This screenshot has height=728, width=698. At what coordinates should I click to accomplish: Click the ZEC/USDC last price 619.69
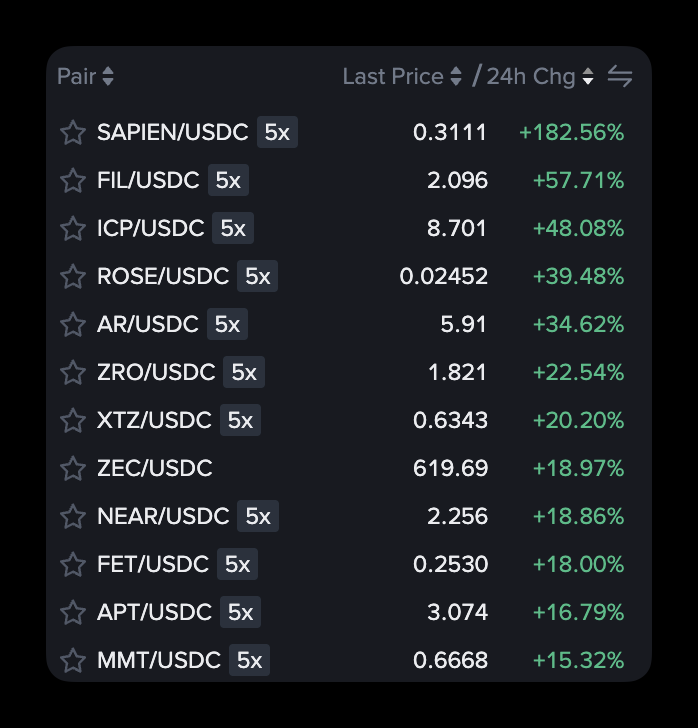[x=450, y=469]
